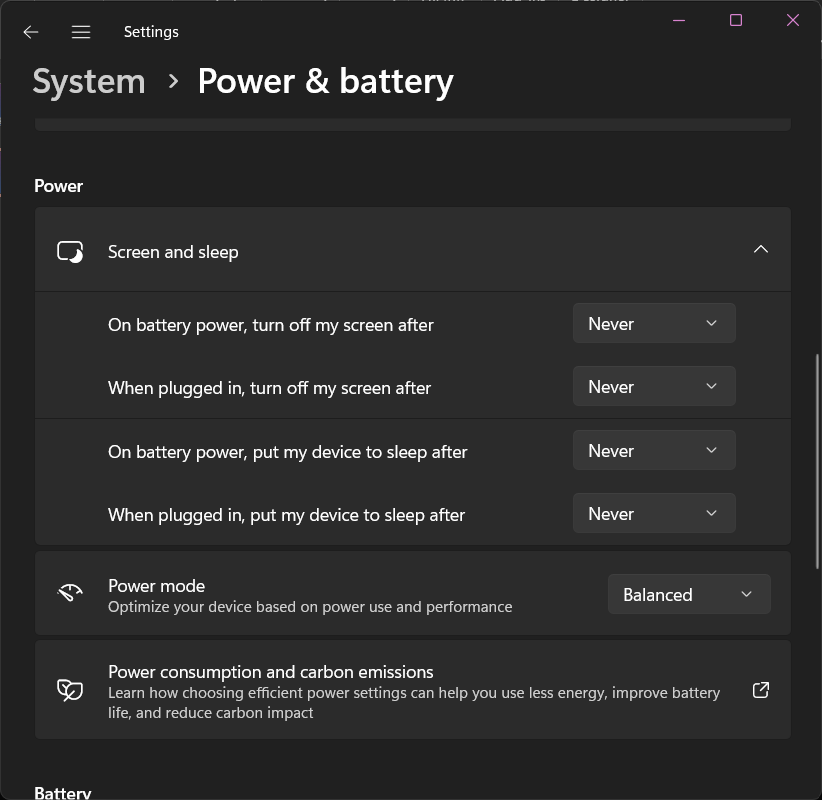
Task: Open the battery screen-off timeout dropdown
Action: point(654,323)
